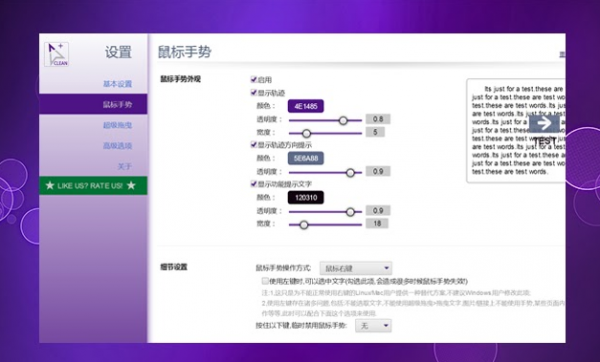Open the 基本设置 settings page

[117, 84]
